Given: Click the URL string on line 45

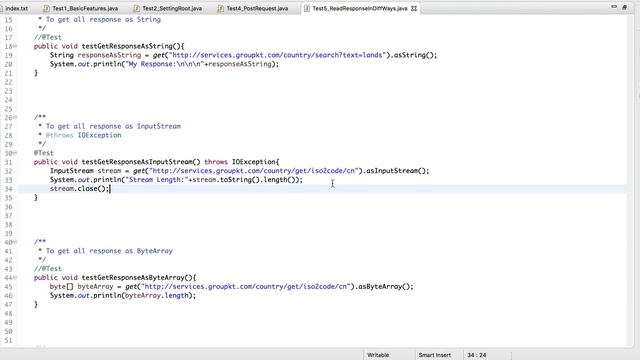Looking at the screenshot, I should tap(246, 287).
